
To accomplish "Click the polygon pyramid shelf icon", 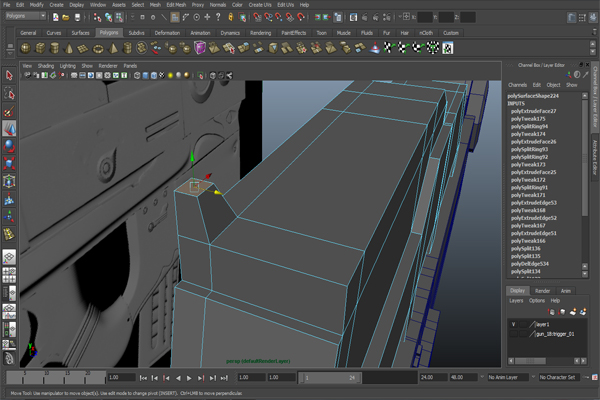I will (x=112, y=48).
